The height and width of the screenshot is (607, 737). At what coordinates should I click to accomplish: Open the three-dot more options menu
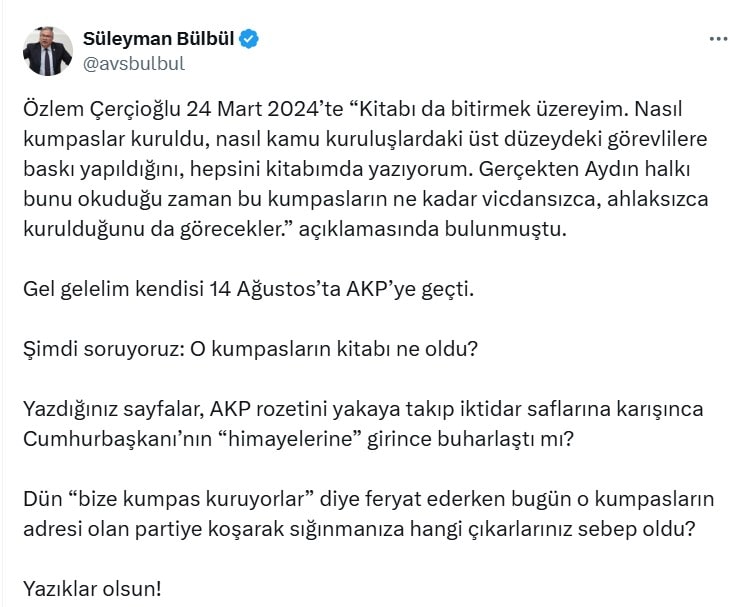tap(718, 39)
